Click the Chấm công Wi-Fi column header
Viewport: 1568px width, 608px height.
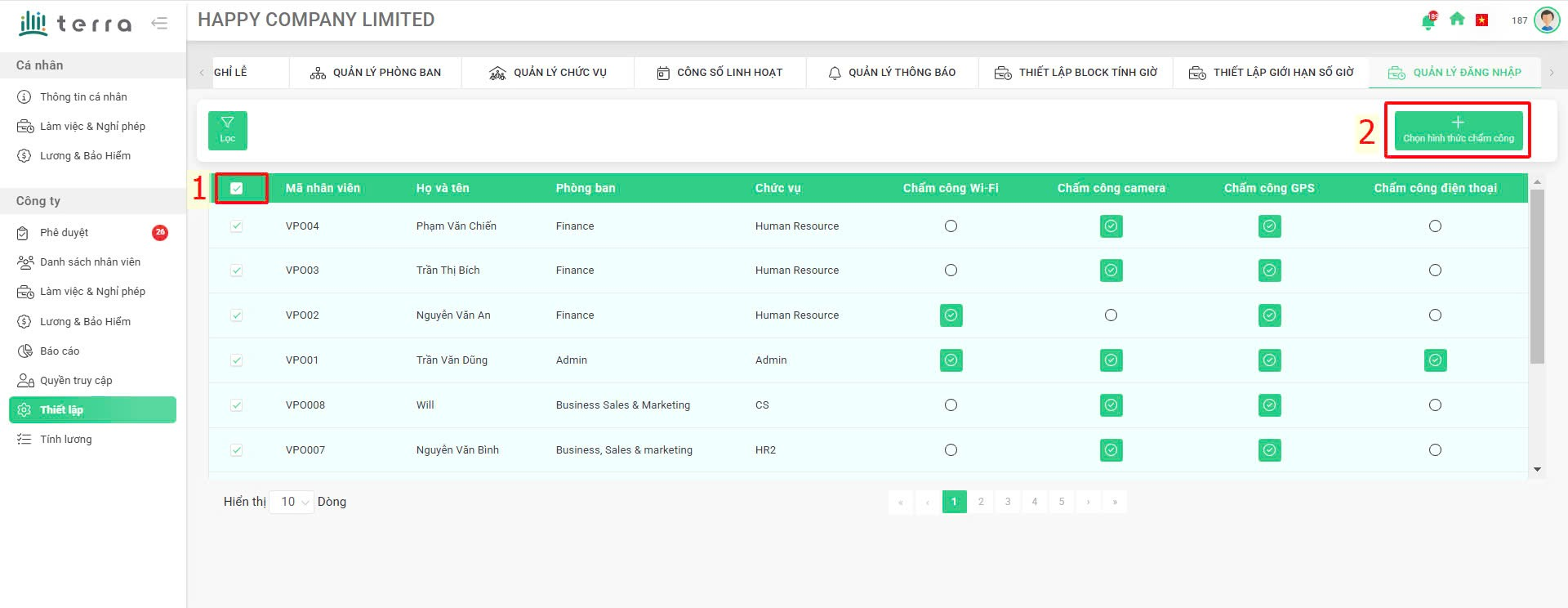pos(951,189)
